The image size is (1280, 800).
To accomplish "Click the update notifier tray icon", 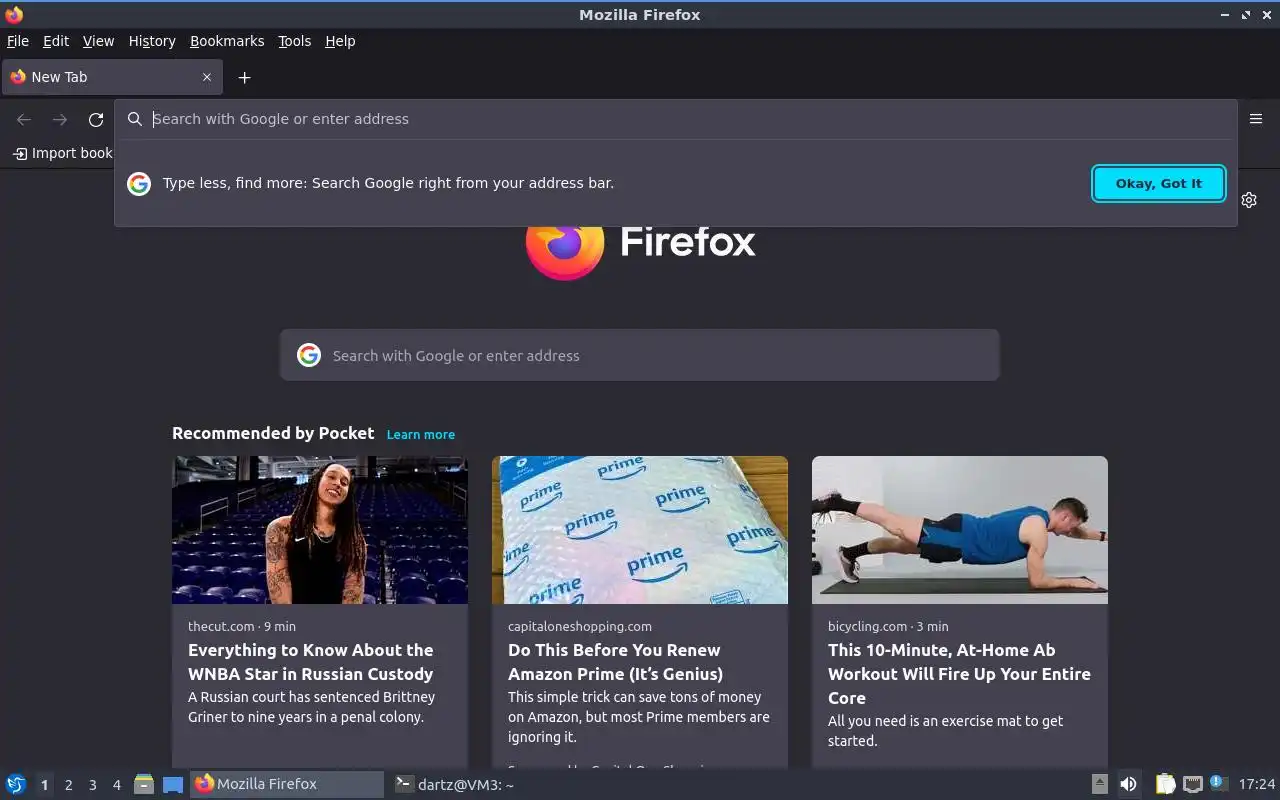I will click(1217, 783).
